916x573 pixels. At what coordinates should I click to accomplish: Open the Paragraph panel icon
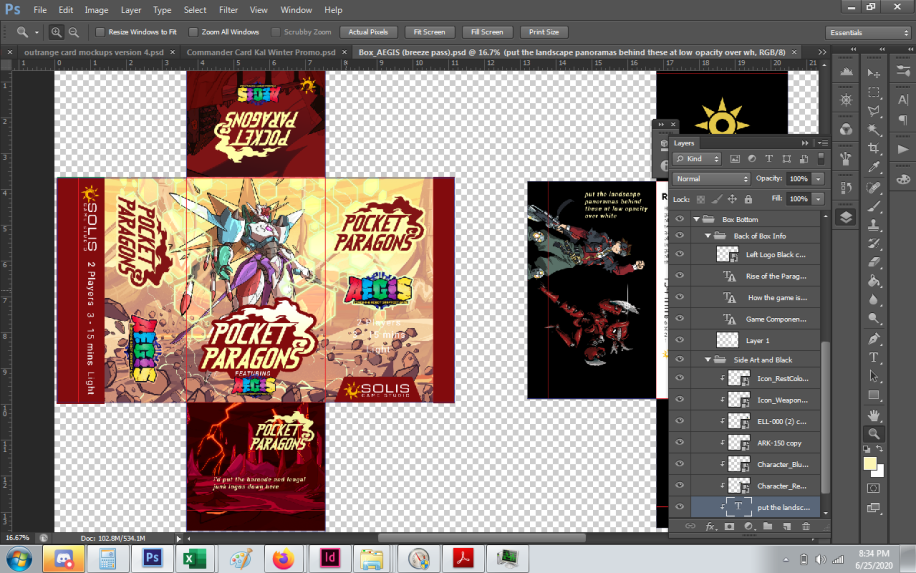pos(903,120)
